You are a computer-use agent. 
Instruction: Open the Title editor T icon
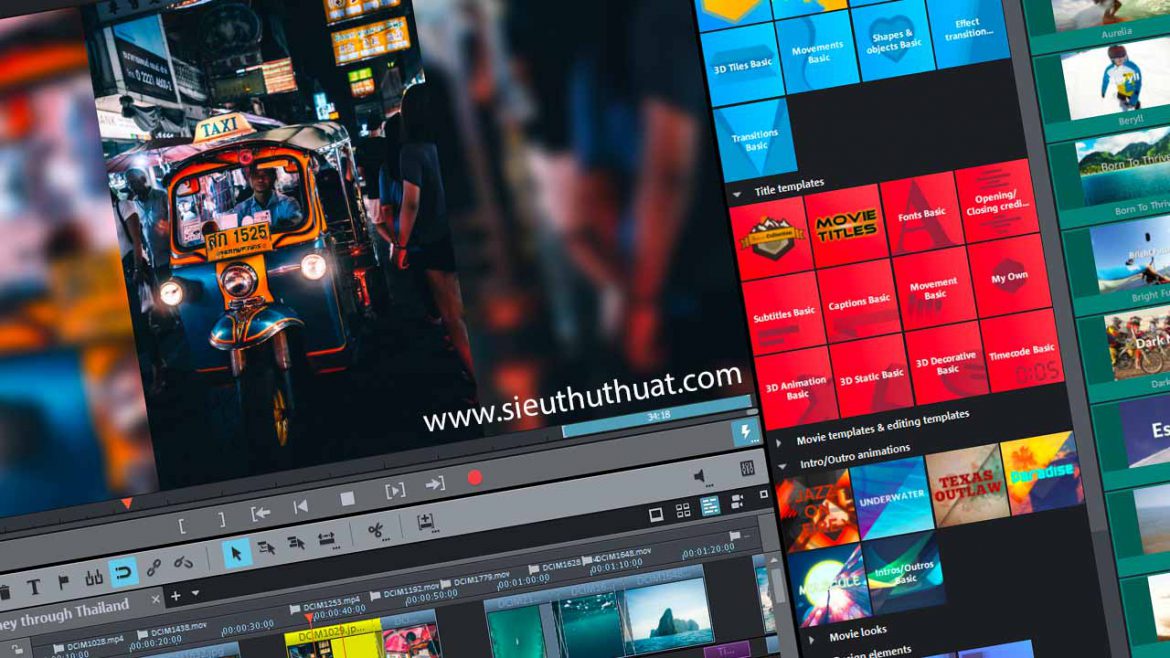point(33,587)
